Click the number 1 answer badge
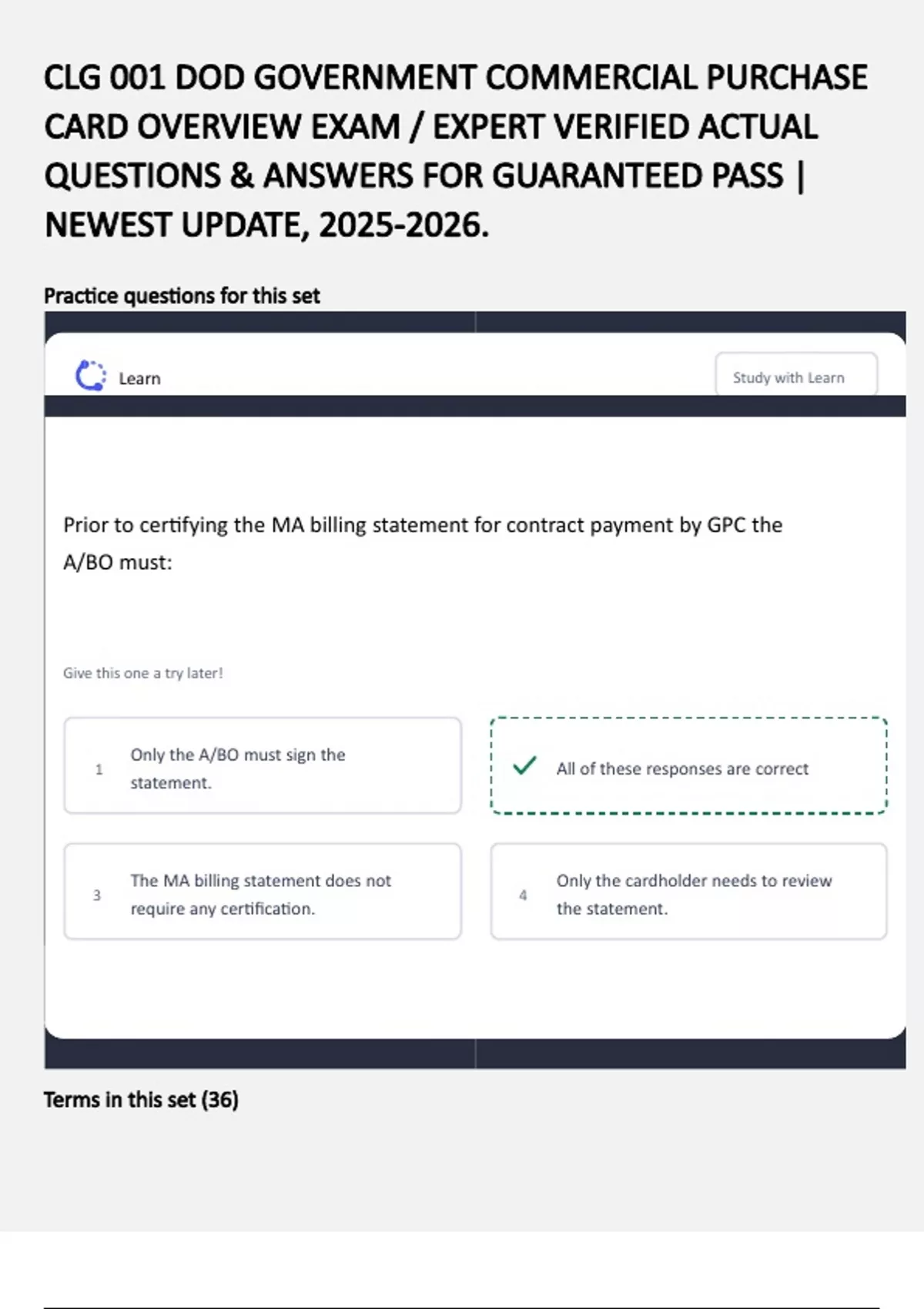 [99, 768]
